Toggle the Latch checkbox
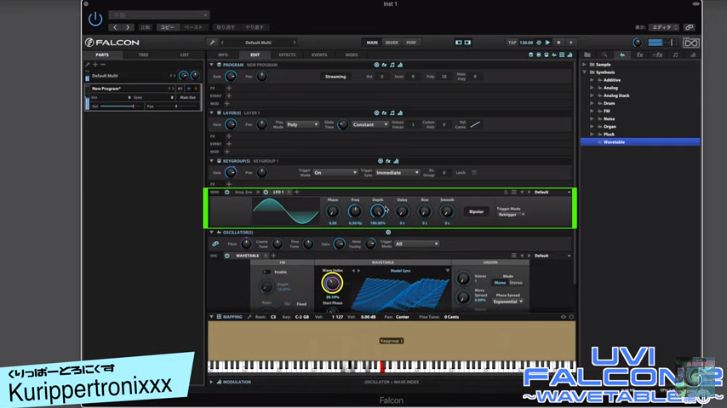 (x=474, y=172)
